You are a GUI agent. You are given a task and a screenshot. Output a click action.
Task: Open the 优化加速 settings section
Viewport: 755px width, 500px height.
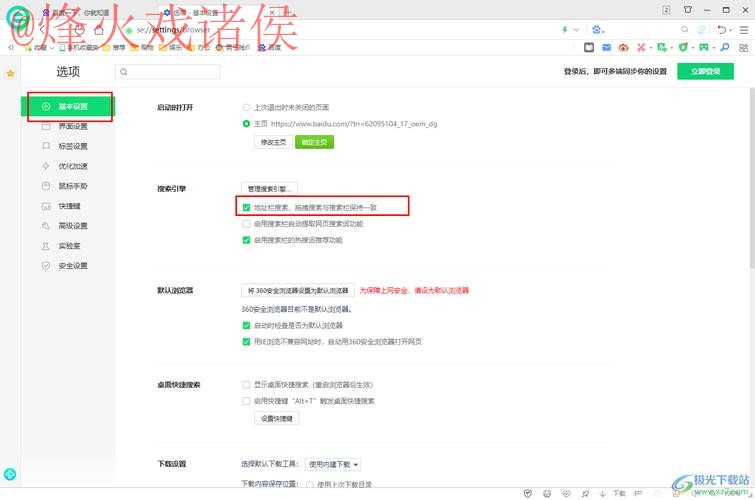68,166
